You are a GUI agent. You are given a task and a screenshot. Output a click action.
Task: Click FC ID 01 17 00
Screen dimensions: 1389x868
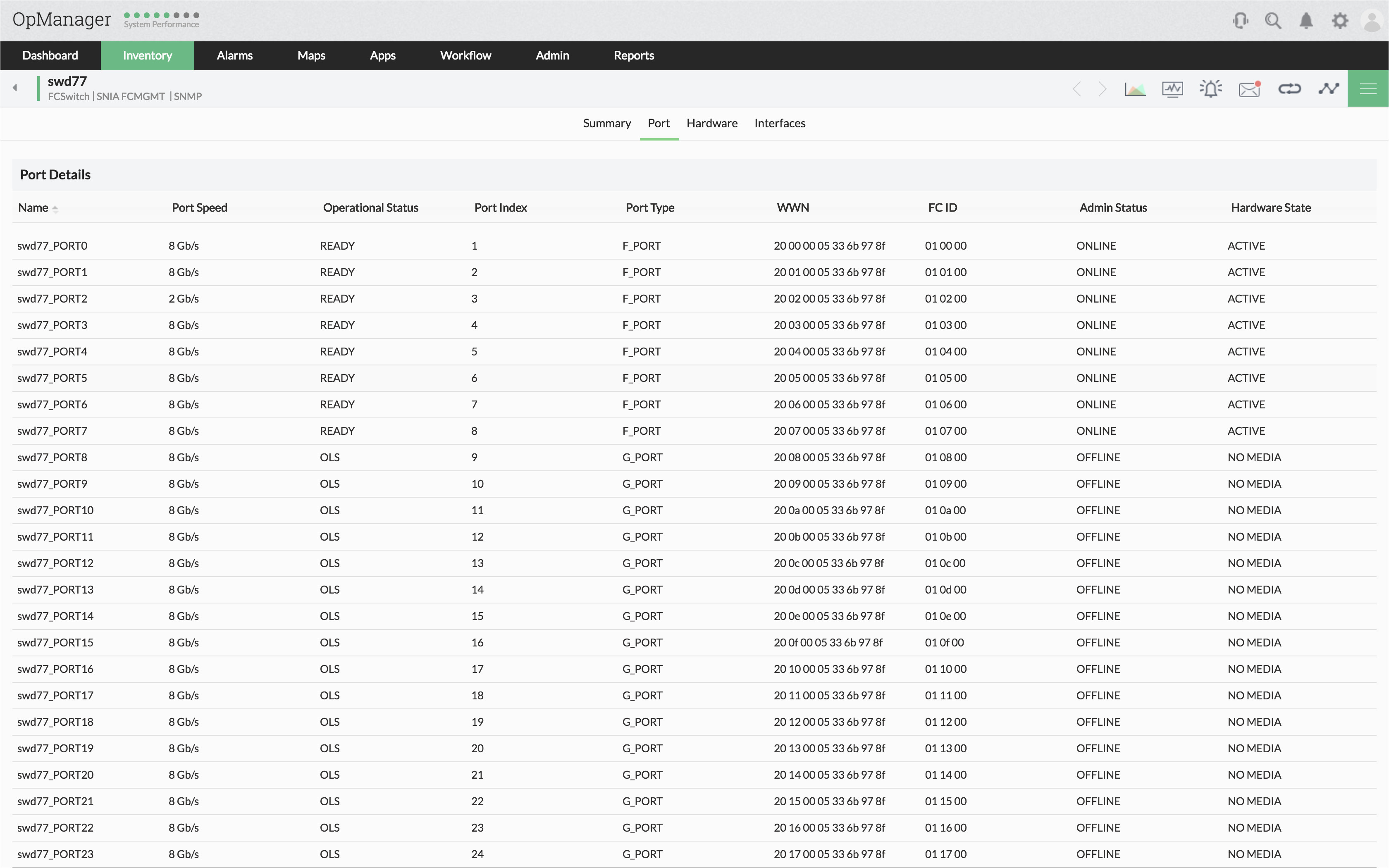point(945,854)
